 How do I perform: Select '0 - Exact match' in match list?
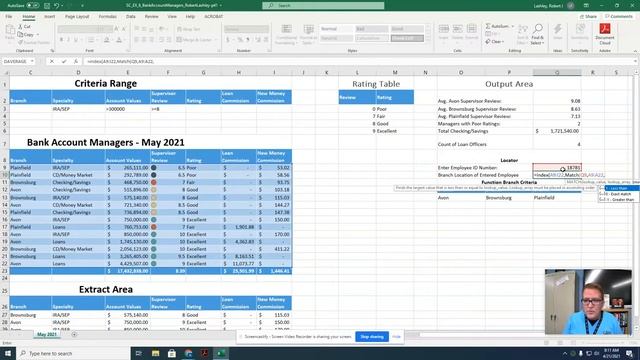[x=619, y=194]
